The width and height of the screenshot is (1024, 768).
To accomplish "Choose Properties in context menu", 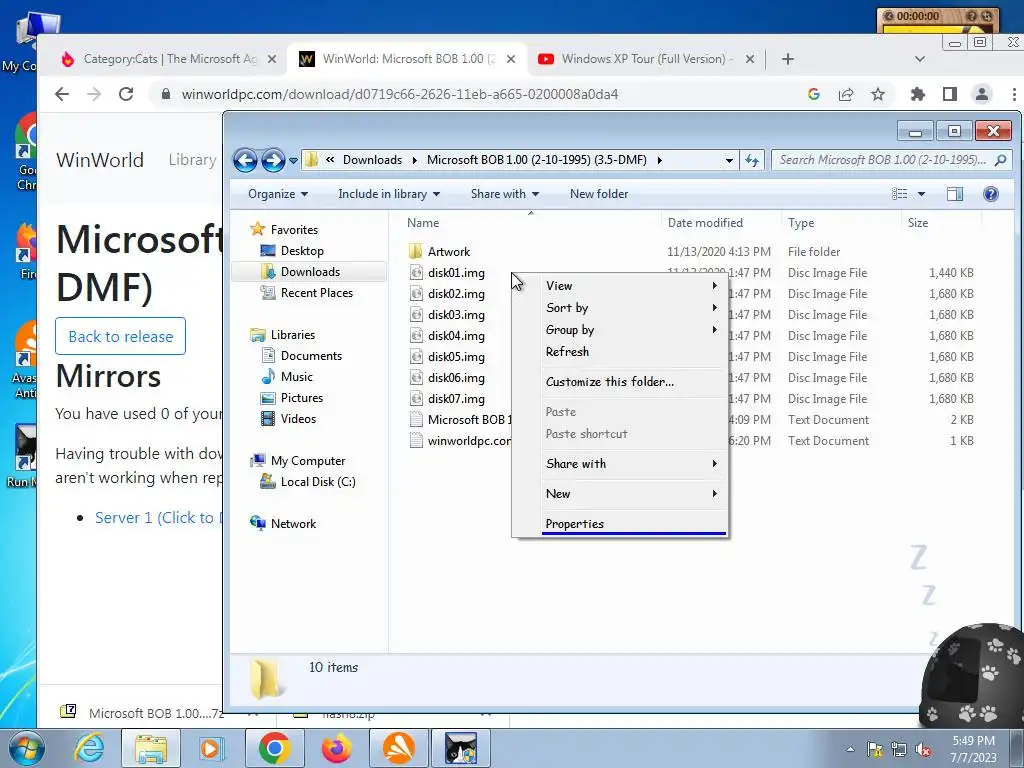I will [x=632, y=524].
